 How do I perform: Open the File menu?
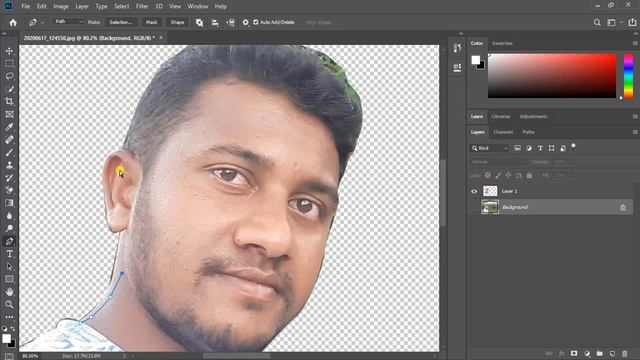click(26, 6)
